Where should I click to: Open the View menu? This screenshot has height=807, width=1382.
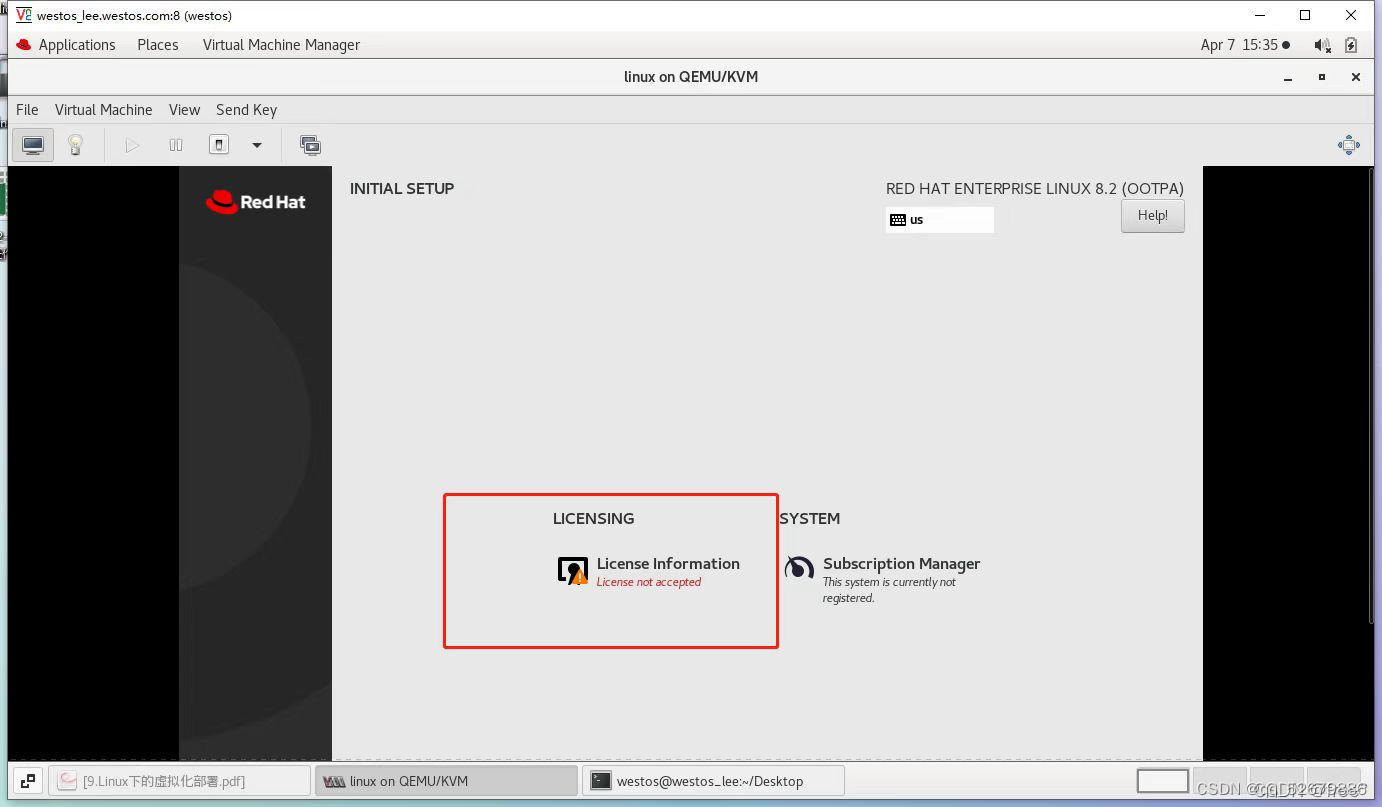click(184, 110)
